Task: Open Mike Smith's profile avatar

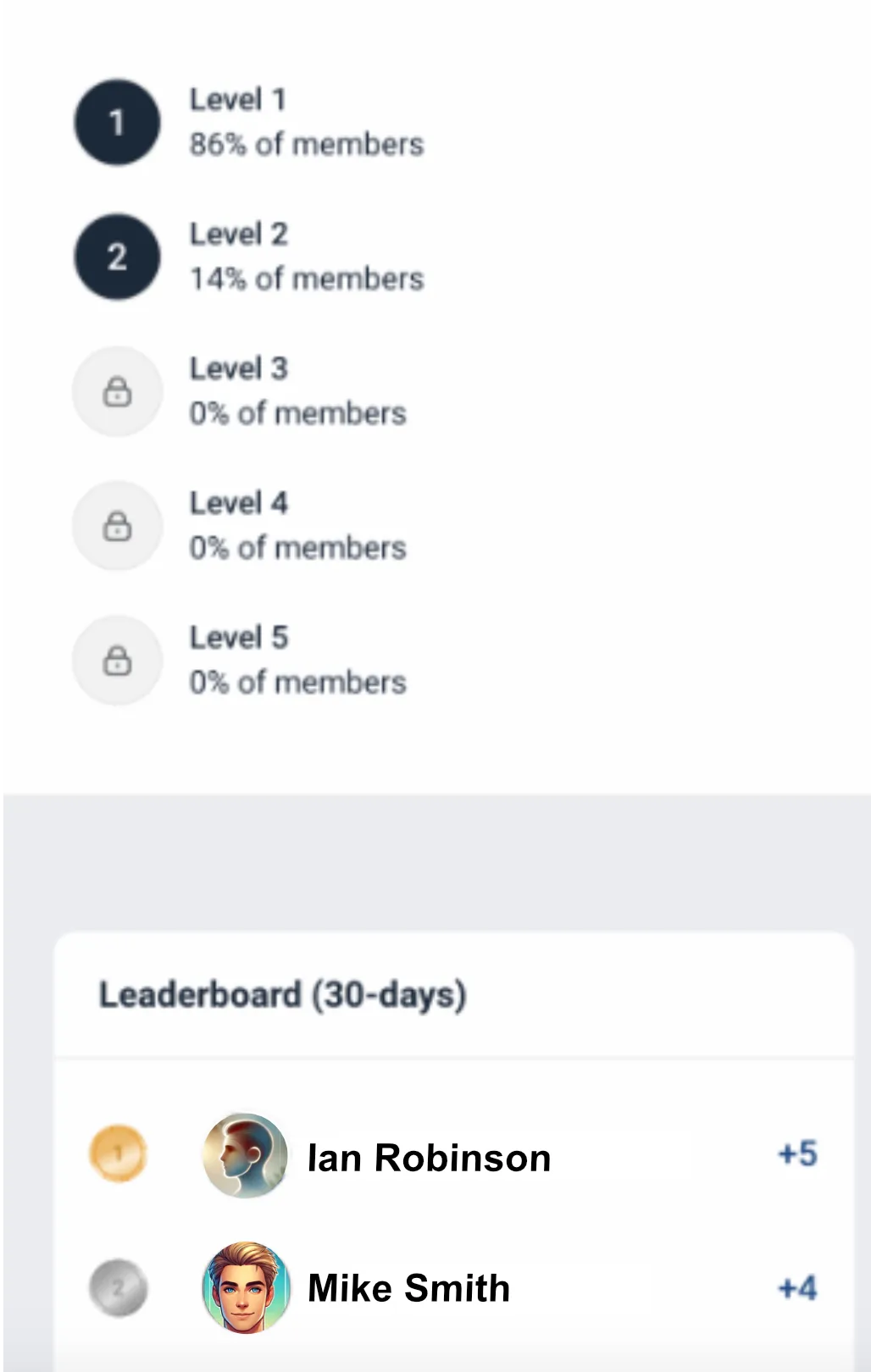Action: tap(246, 1287)
